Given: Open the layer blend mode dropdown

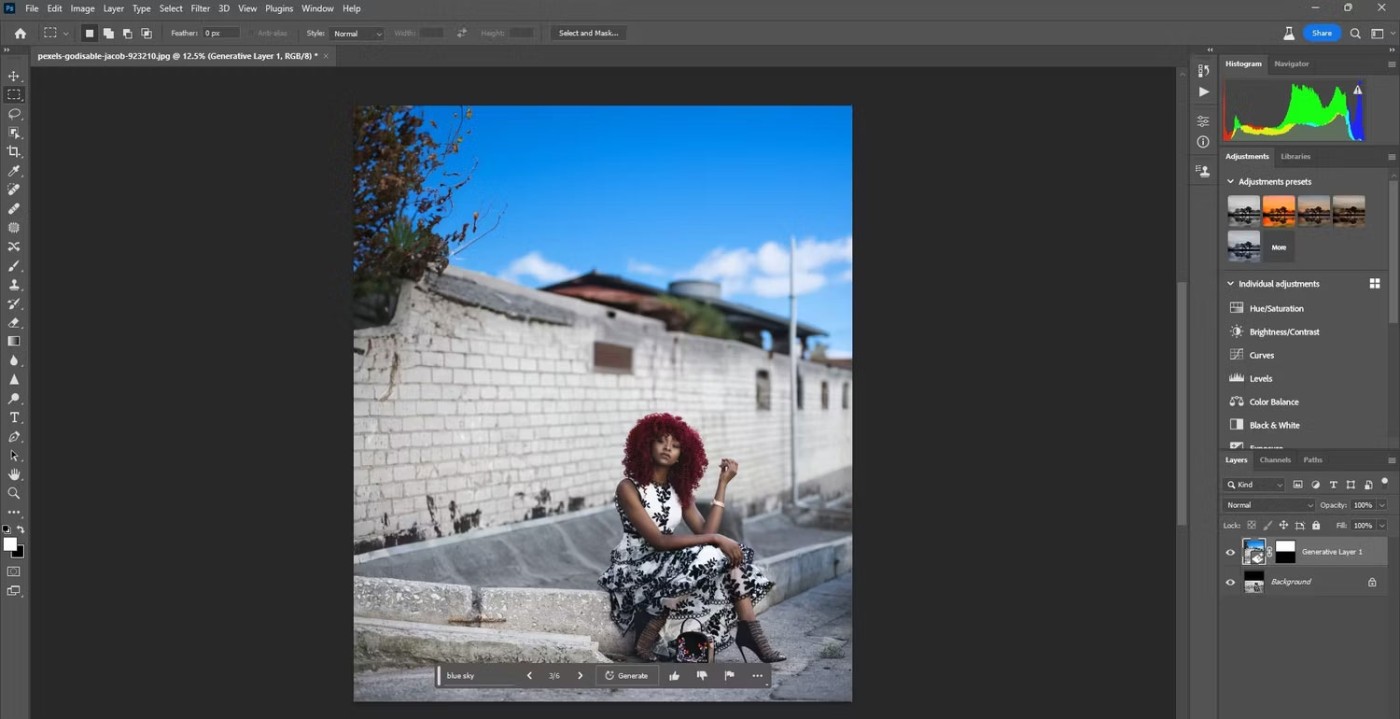Looking at the screenshot, I should [1269, 505].
